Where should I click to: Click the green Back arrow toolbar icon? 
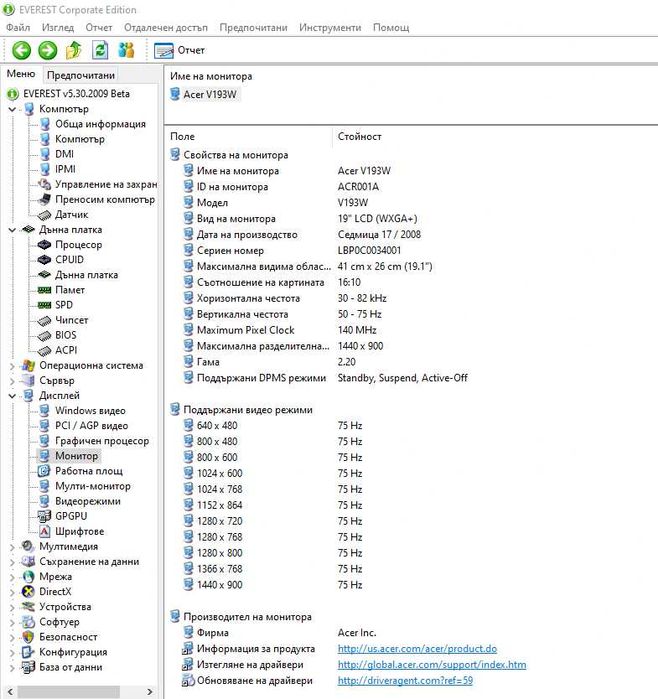(21, 50)
